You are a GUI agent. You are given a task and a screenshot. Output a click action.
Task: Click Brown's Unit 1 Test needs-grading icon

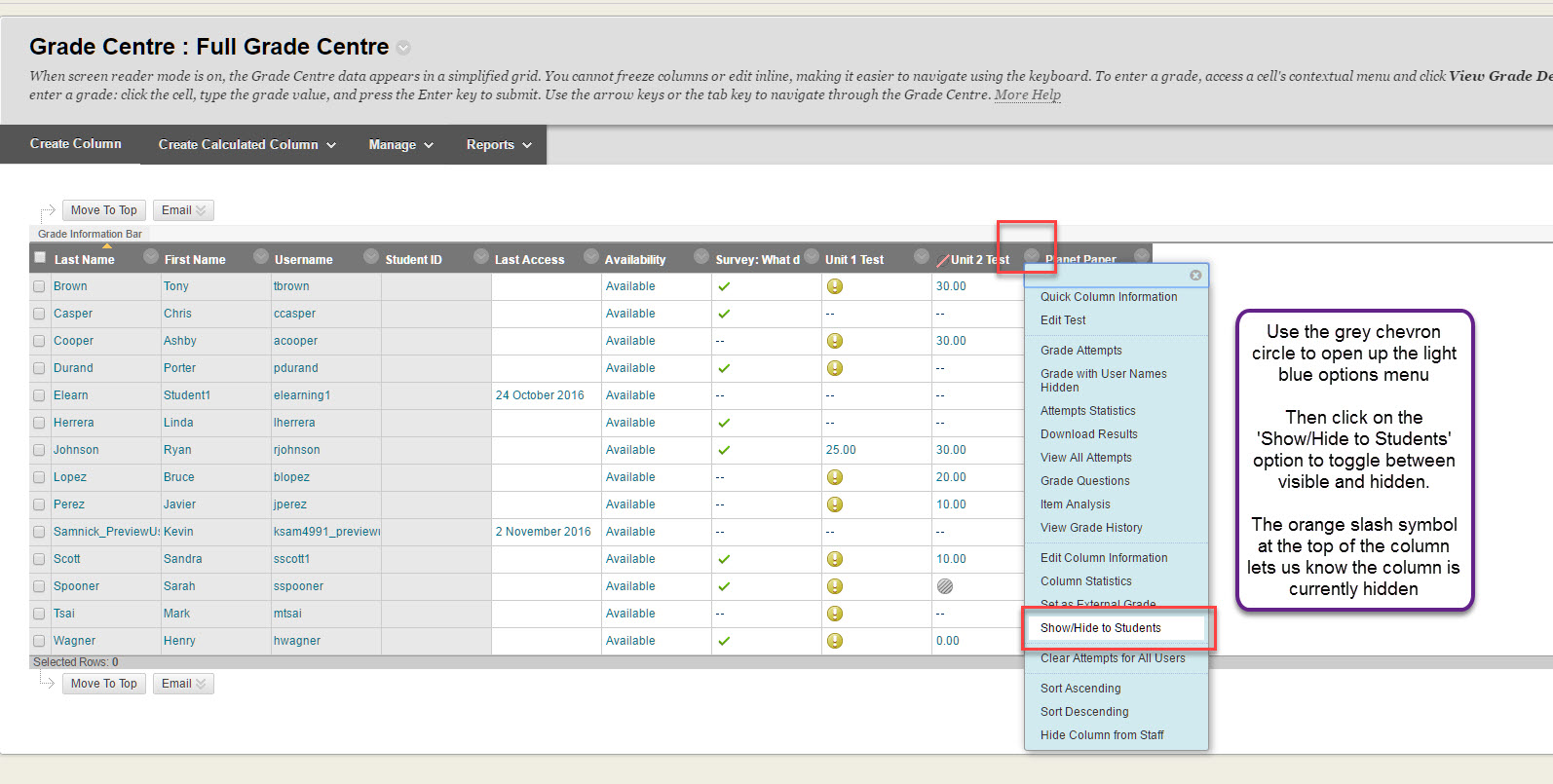point(835,286)
